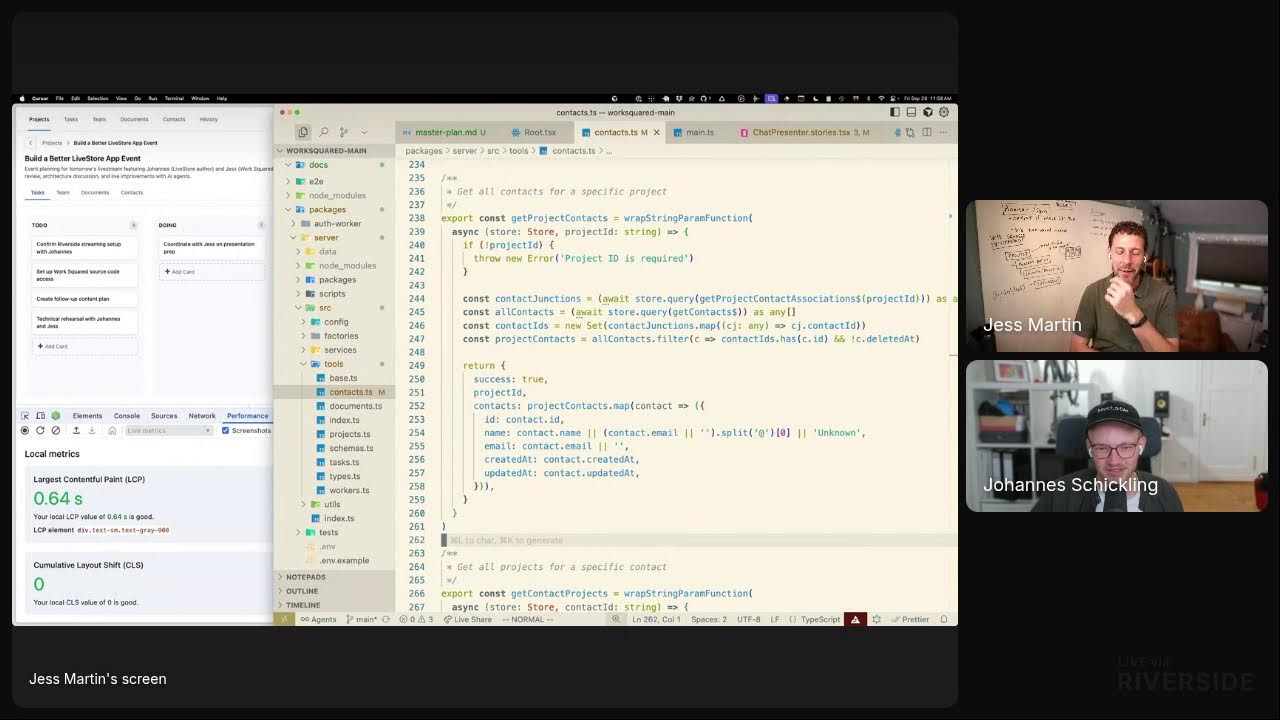Open the Console tab in DevTools
Image resolution: width=1280 pixels, height=720 pixels.
click(x=127, y=416)
